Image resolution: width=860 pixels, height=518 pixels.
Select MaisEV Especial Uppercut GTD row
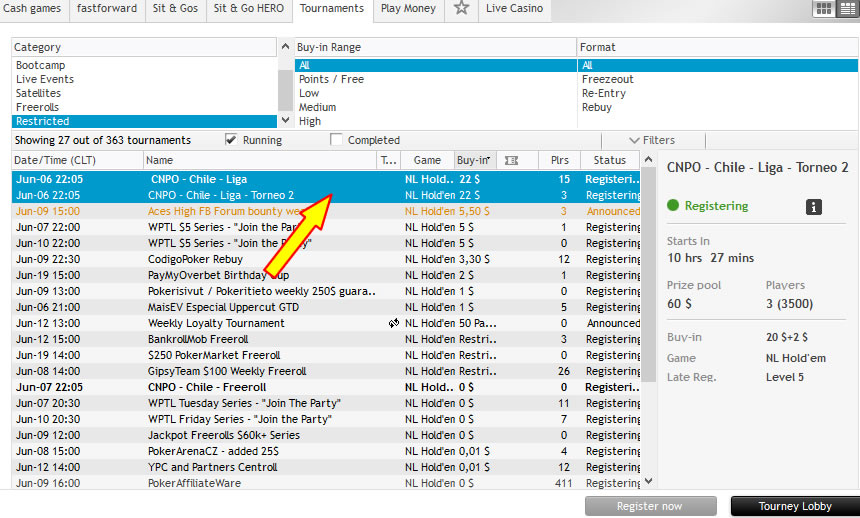pos(326,307)
